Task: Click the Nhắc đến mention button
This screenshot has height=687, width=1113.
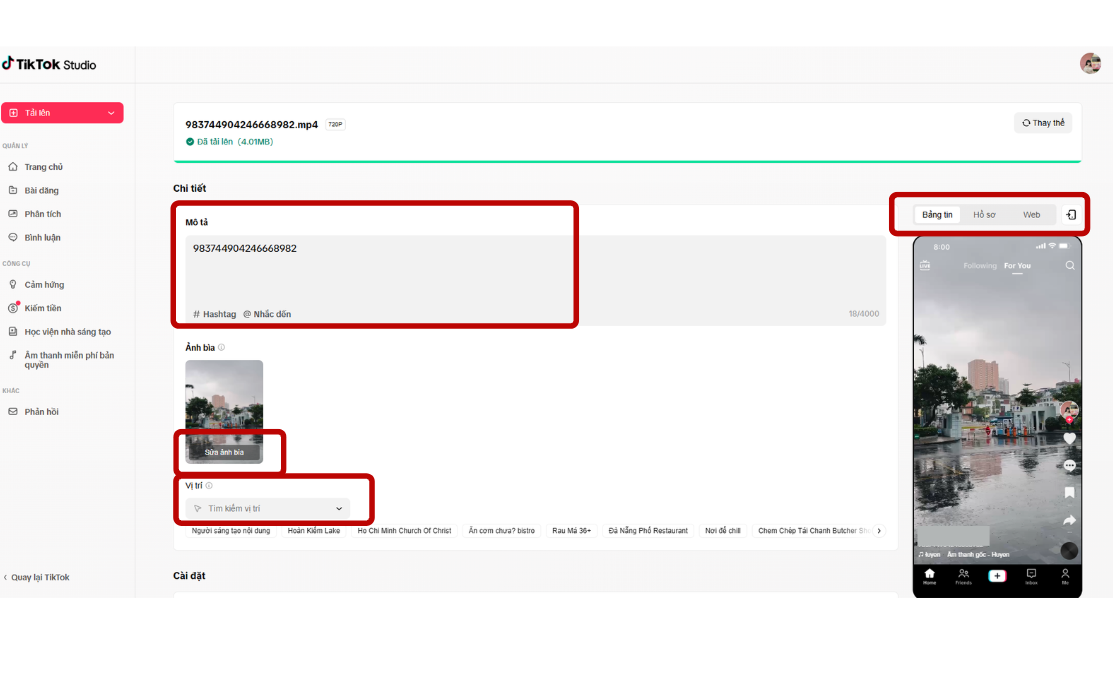Action: [267, 314]
